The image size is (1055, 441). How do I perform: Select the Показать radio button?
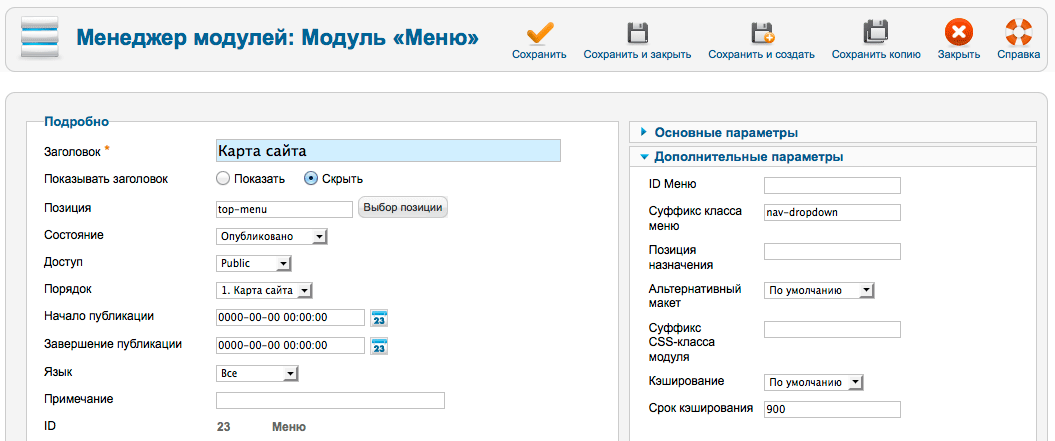[223, 179]
